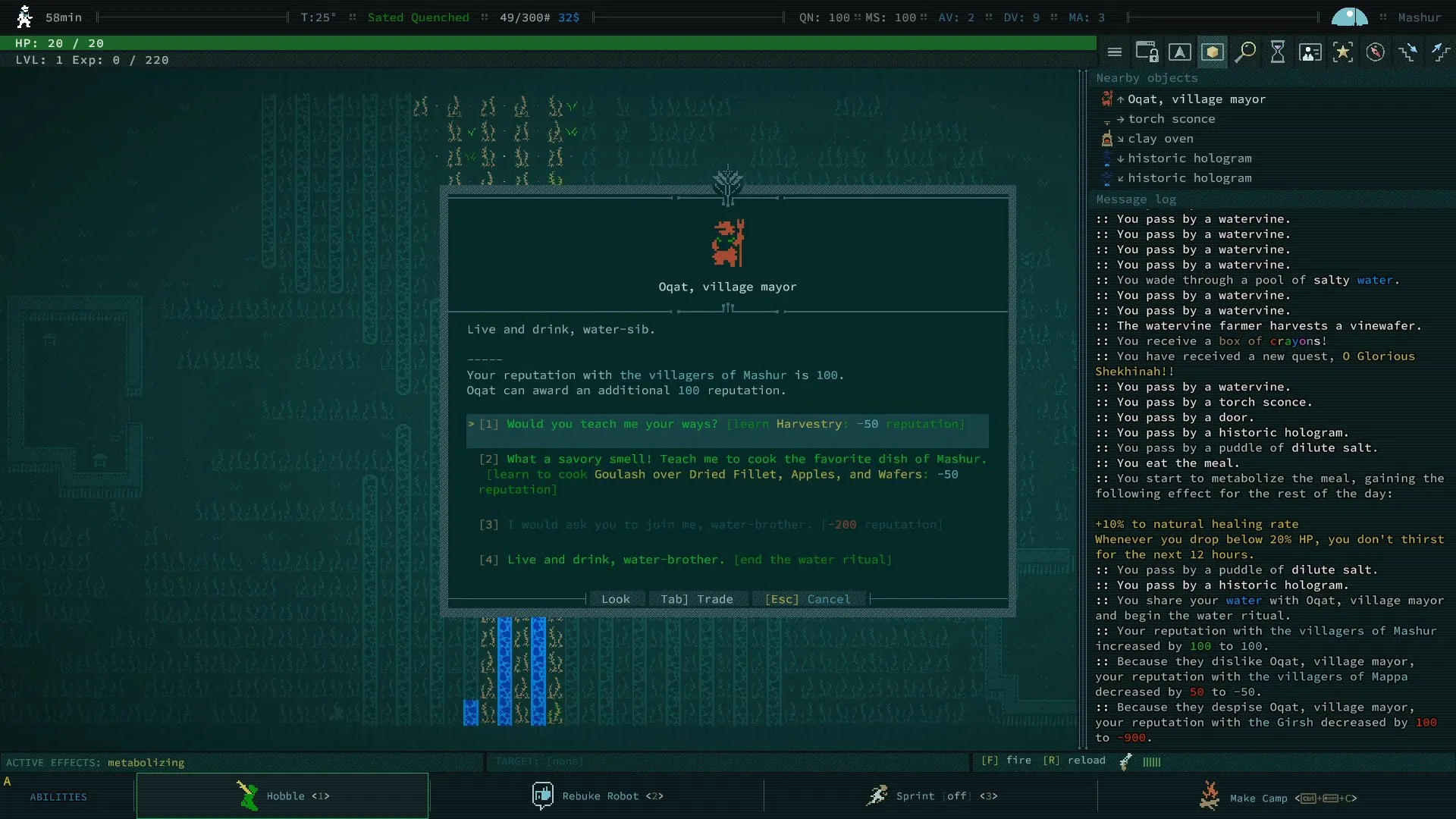Viewport: 1456px width, 819px height.
Task: Click the '+10% to natural healing rate' message
Action: click(1197, 524)
